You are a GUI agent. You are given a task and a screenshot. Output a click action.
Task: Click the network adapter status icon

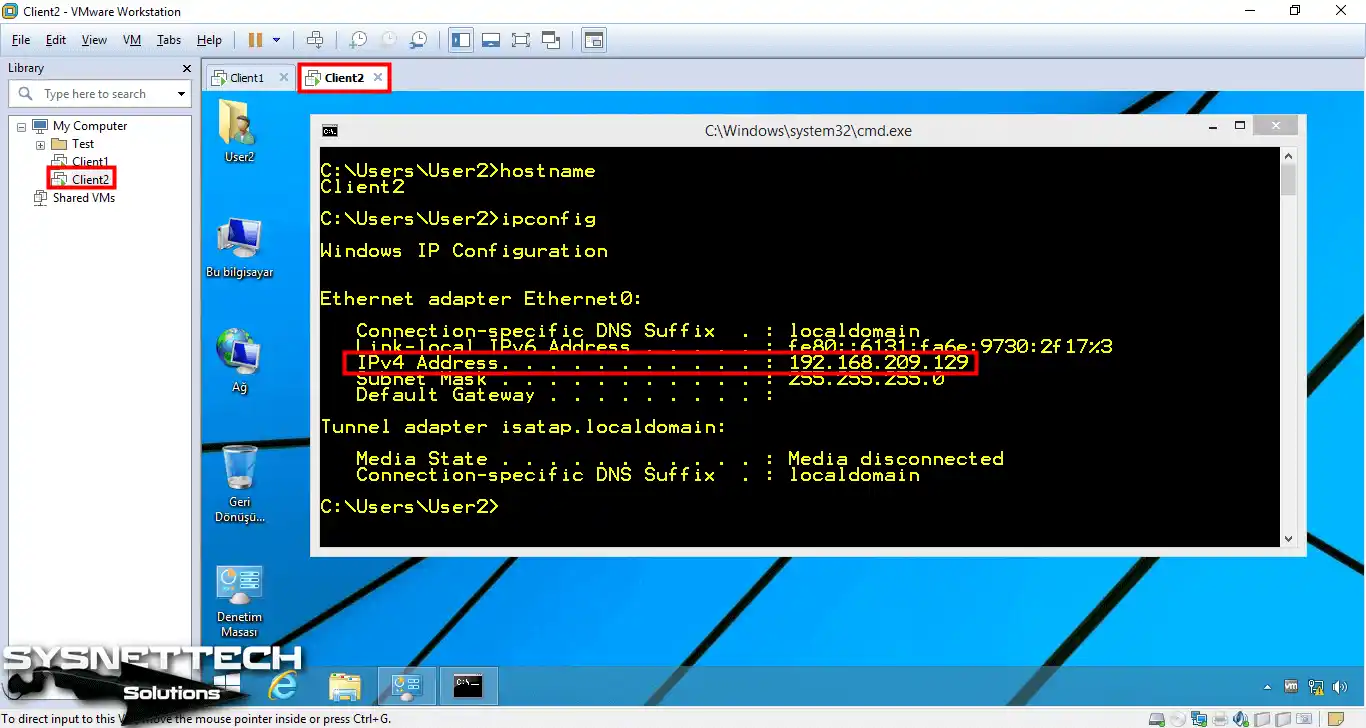coord(1198,718)
